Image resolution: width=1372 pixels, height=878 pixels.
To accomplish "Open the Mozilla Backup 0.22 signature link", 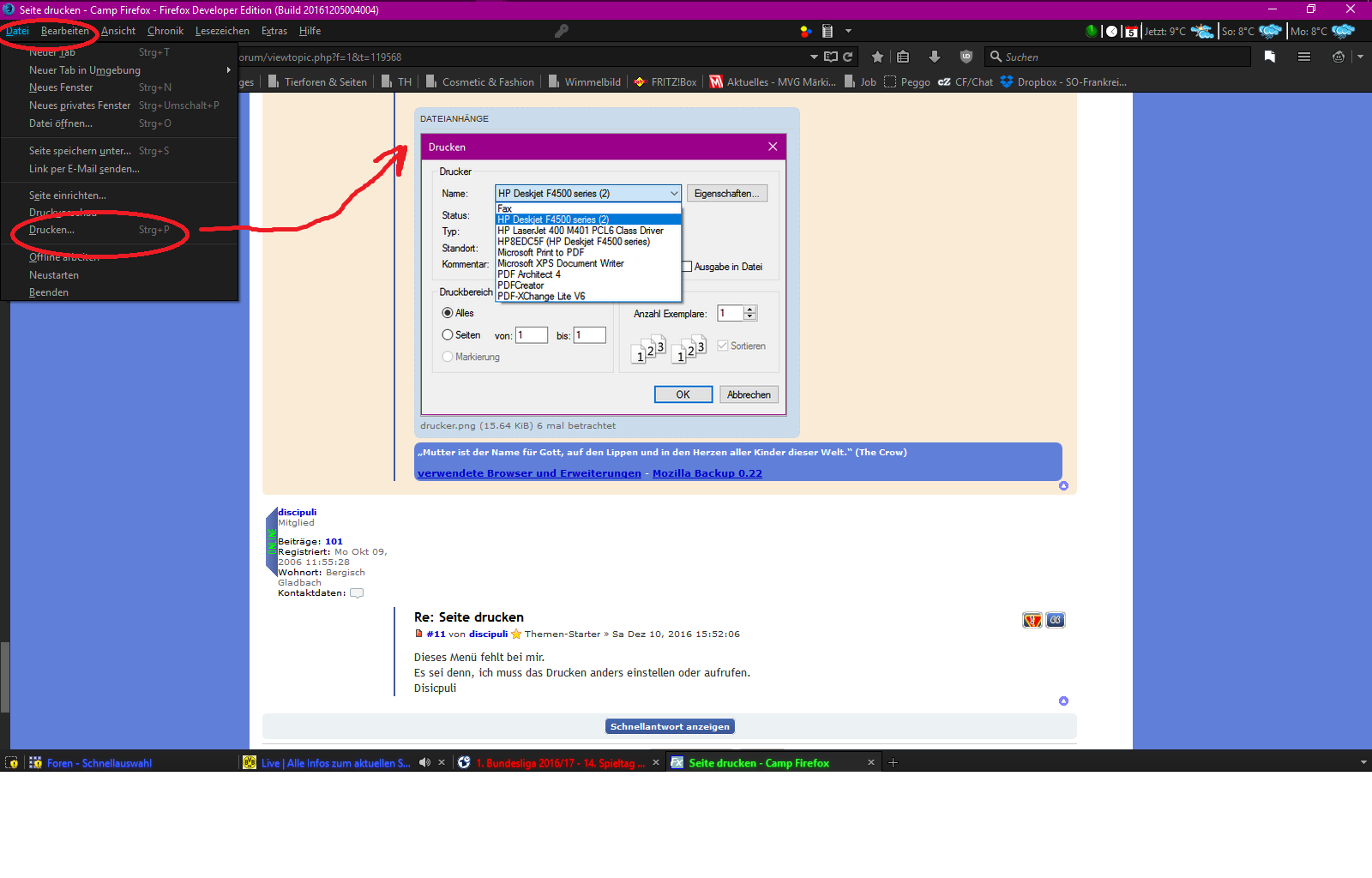I will [707, 473].
